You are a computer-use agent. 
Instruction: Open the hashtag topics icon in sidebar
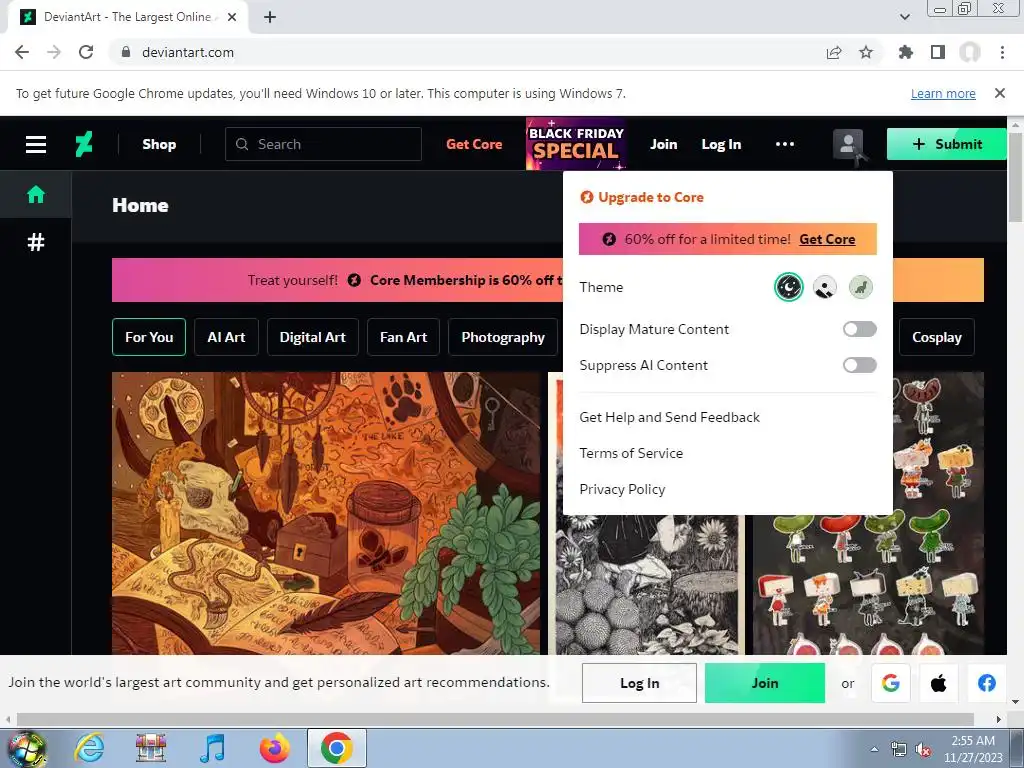[x=36, y=242]
